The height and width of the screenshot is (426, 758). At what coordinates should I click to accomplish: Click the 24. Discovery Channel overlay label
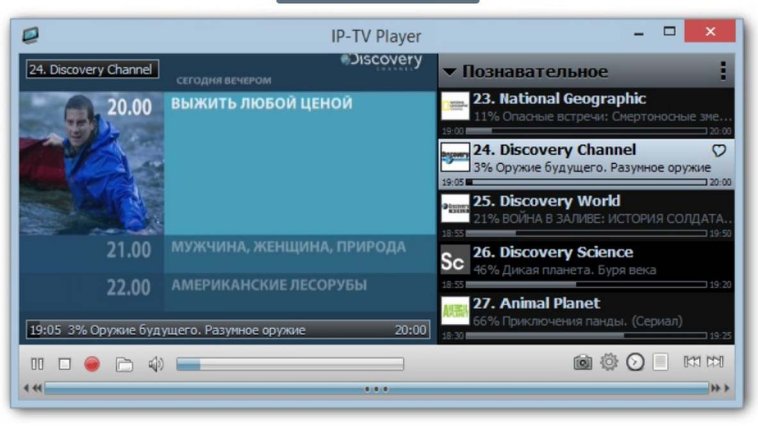[x=92, y=70]
